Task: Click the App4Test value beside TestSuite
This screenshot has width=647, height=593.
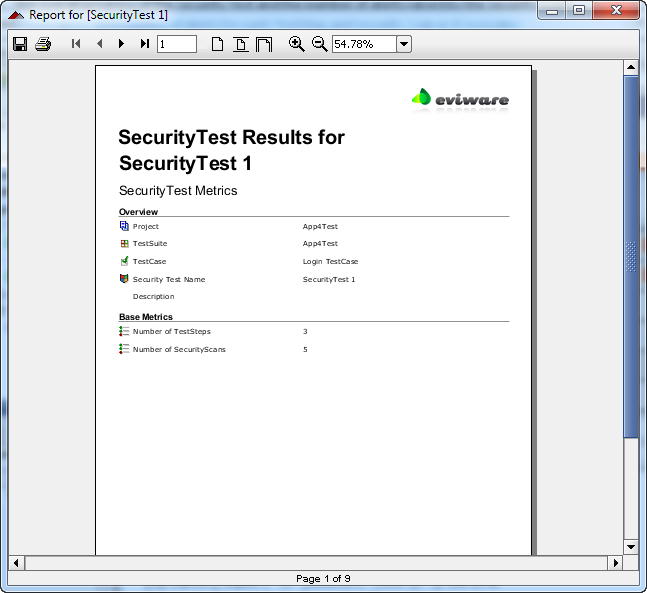Action: click(320, 244)
